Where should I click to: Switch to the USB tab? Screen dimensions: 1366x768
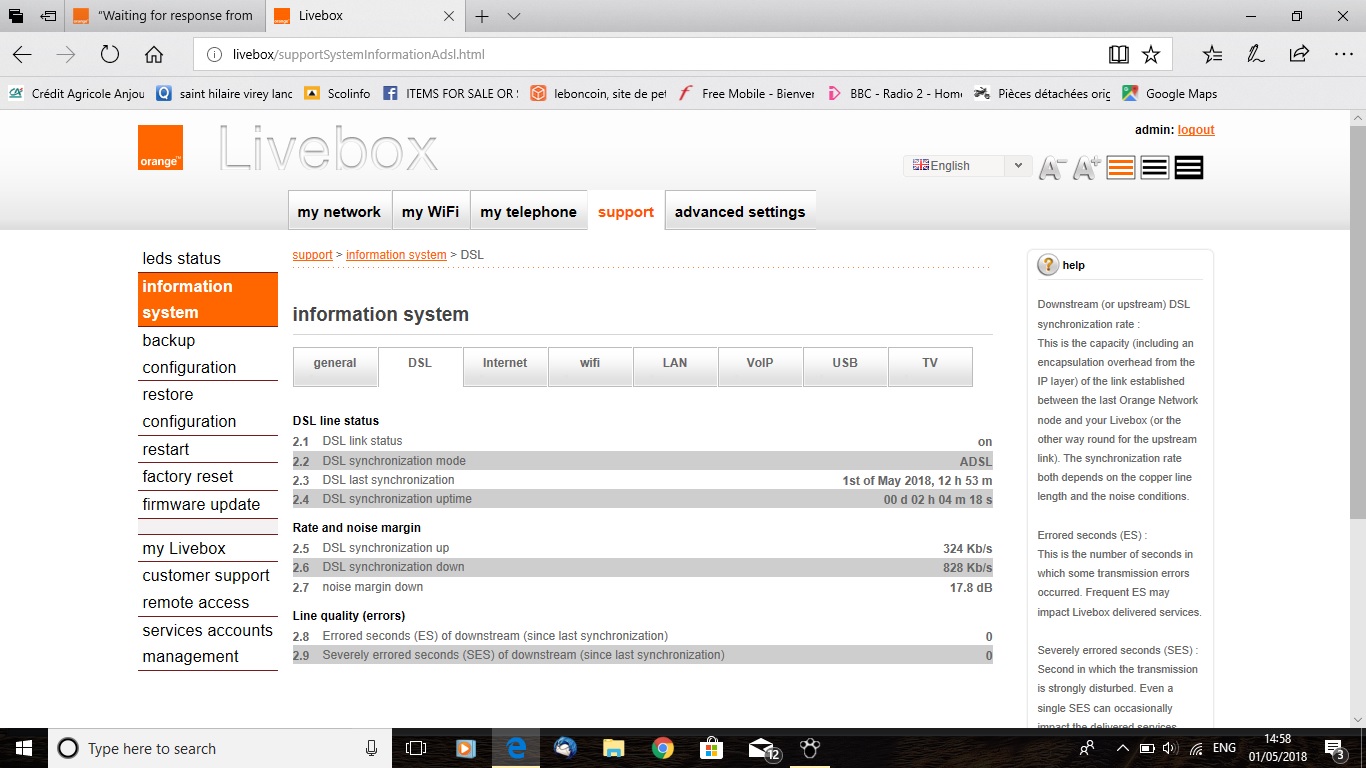(x=845, y=366)
